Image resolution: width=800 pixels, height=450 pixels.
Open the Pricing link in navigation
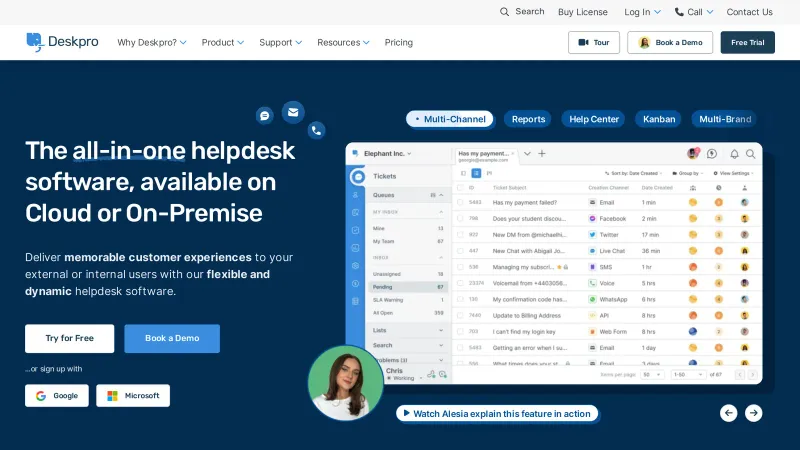398,42
